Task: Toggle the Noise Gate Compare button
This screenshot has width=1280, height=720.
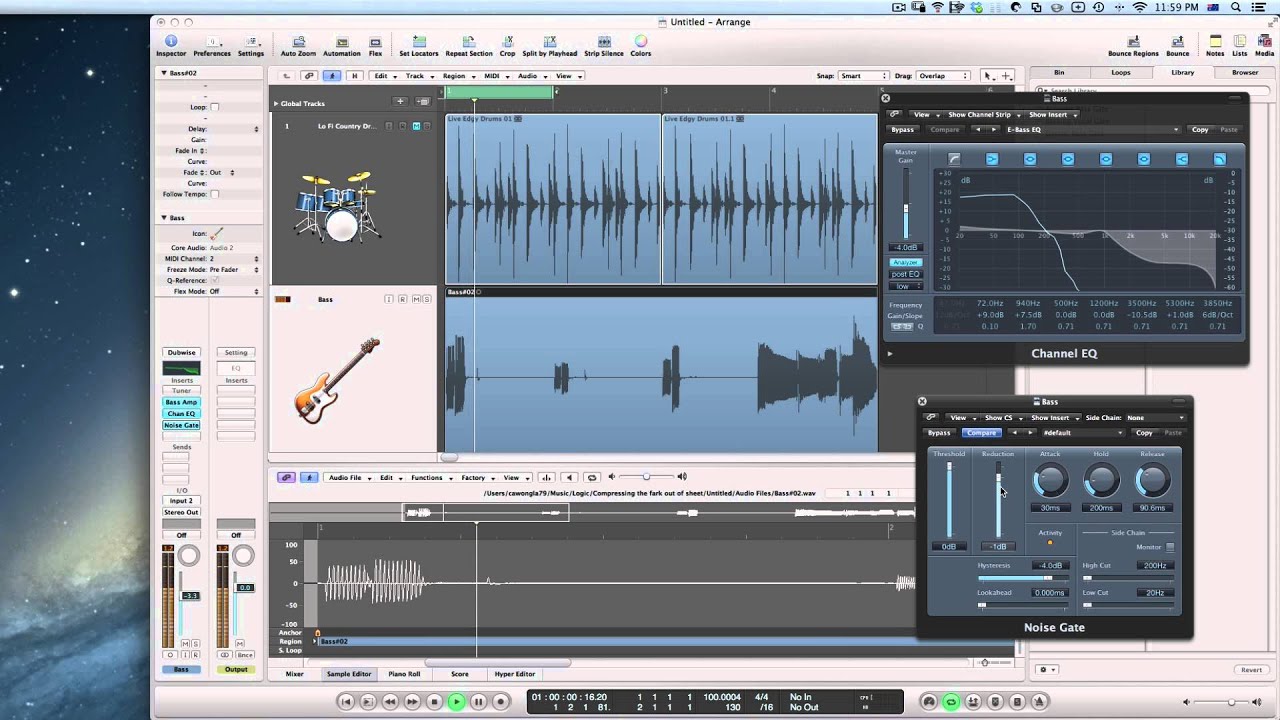Action: click(x=981, y=433)
